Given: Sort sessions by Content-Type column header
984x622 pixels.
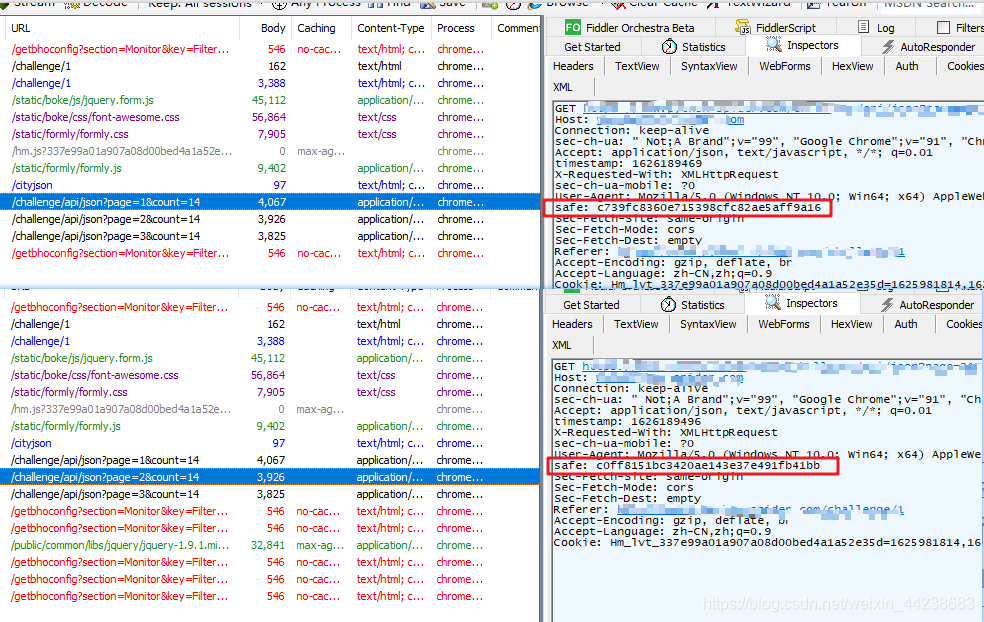Looking at the screenshot, I should pos(390,28).
